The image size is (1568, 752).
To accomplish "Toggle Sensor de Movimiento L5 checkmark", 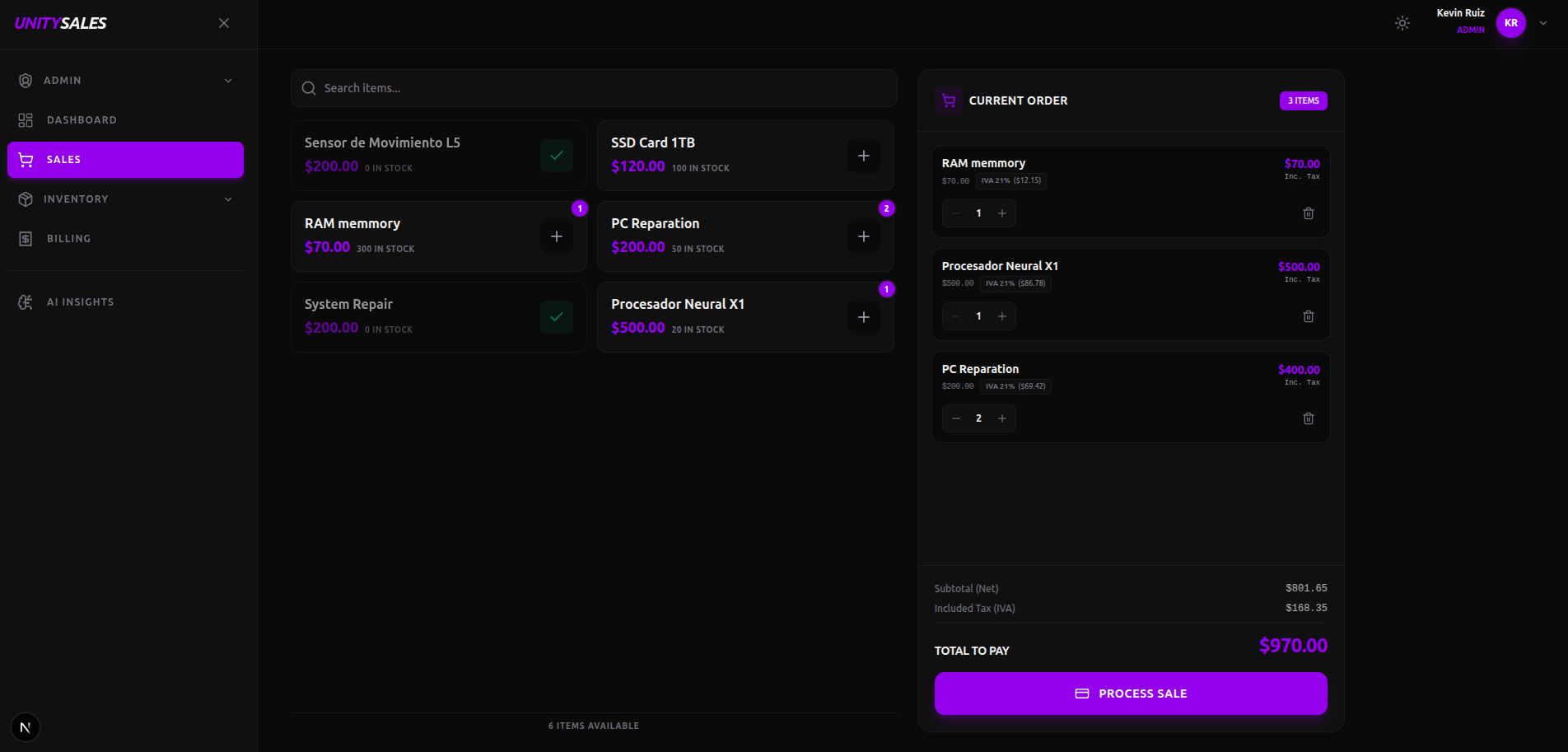I will (557, 156).
